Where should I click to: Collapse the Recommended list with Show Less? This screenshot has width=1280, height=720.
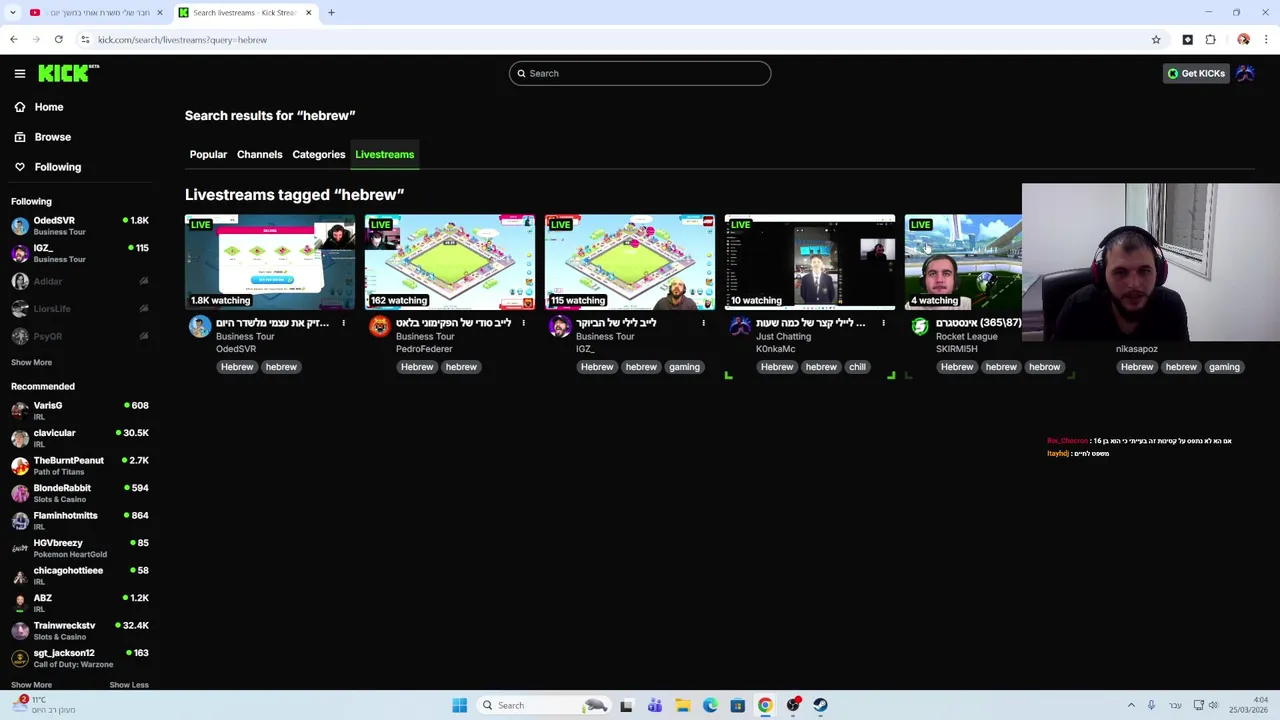click(x=129, y=685)
